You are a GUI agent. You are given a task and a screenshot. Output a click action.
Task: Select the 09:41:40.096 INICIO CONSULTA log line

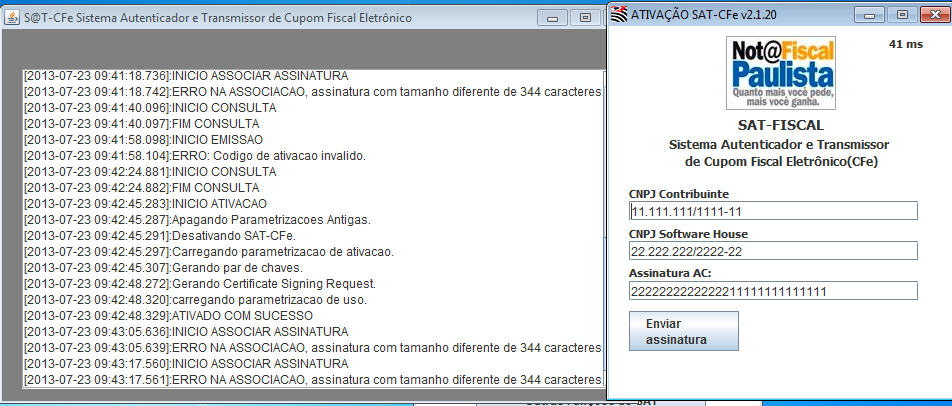pos(150,108)
